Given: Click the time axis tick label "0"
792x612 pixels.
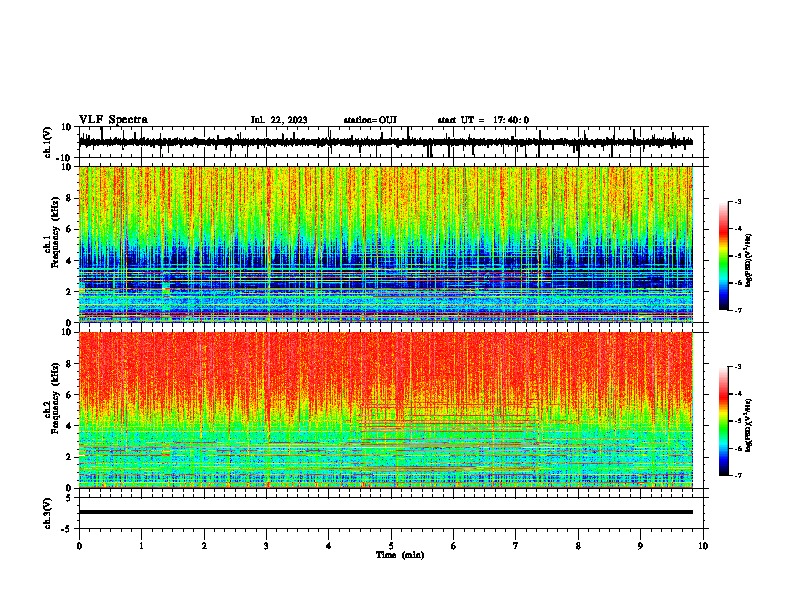Looking at the screenshot, I should point(79,546).
